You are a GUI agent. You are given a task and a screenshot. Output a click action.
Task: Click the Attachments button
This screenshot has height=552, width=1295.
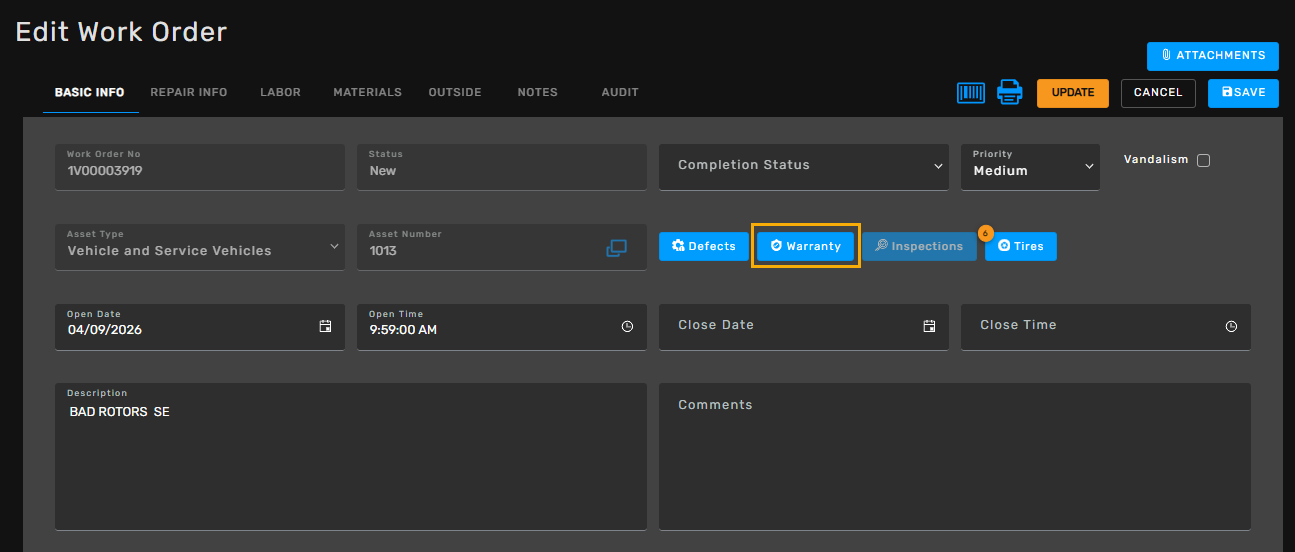[1213, 56]
